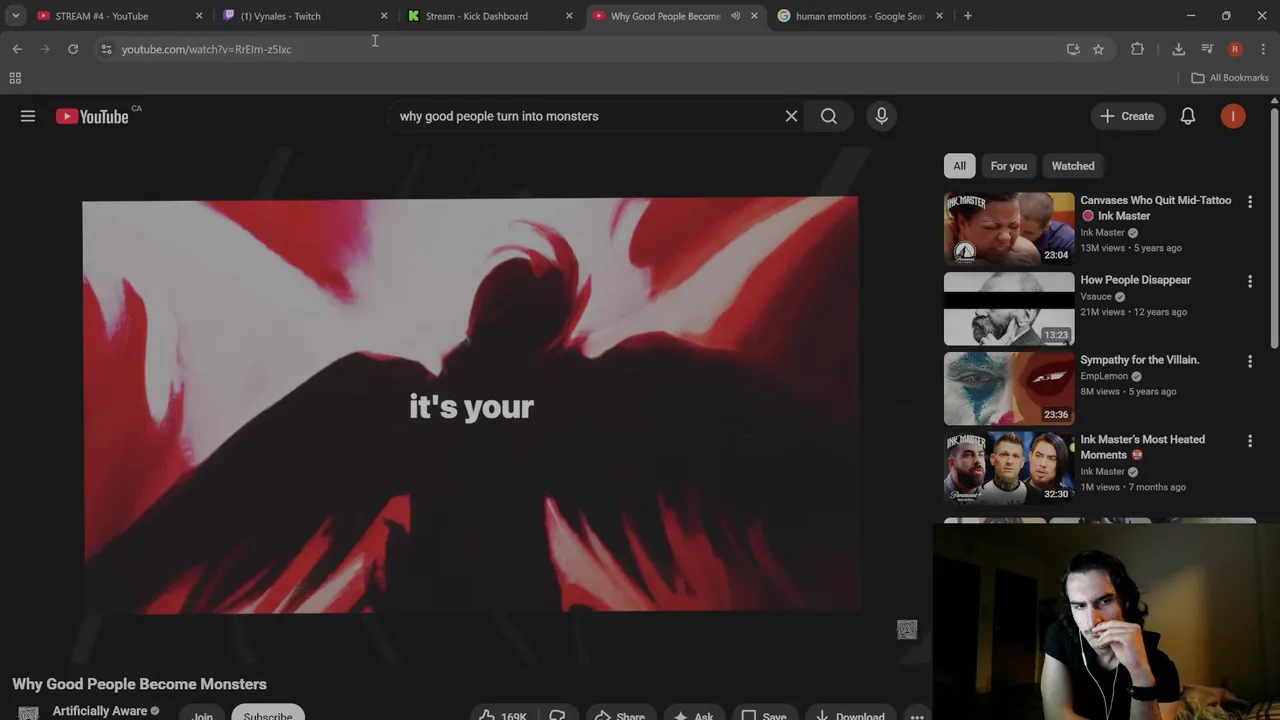Screen dimensions: 1280x720
Task: Mute the playing tab via speaker icon
Action: (x=735, y=16)
